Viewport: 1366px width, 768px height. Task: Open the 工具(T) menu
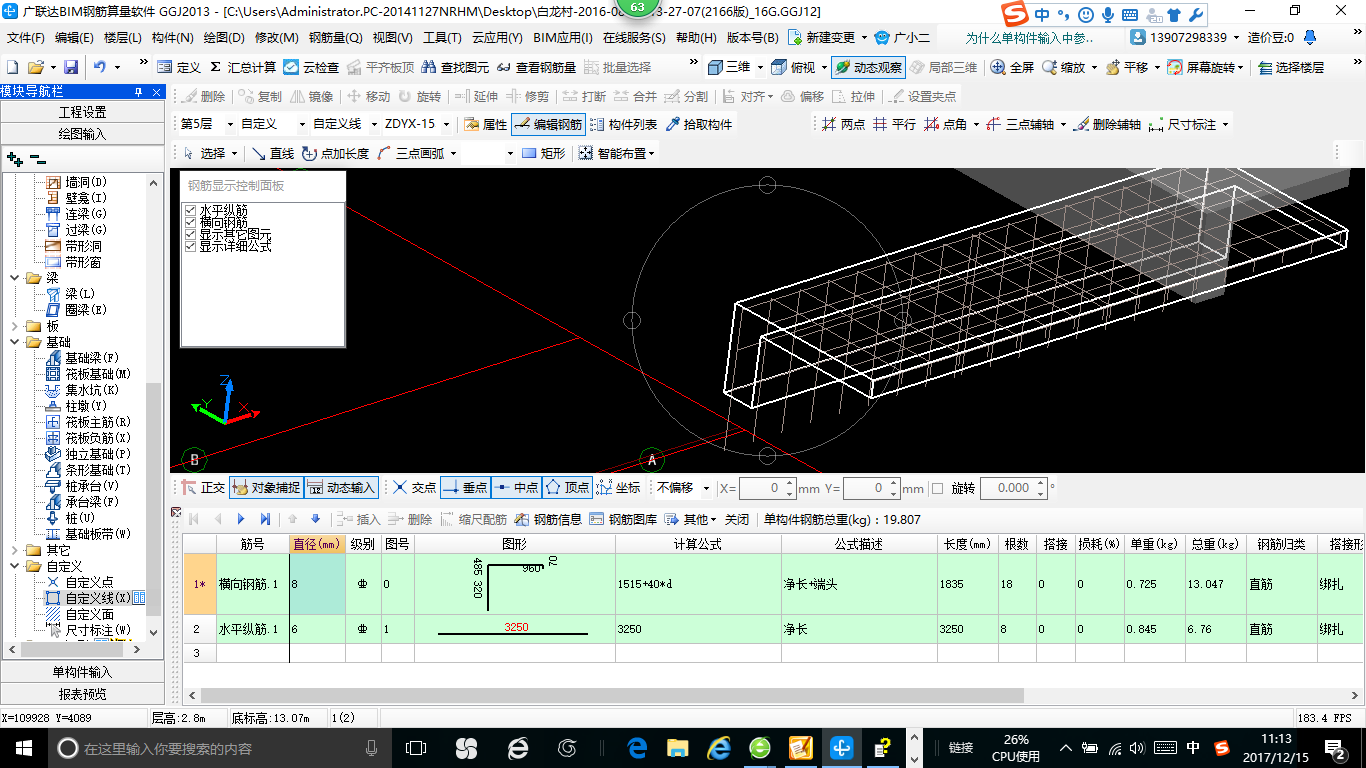tap(441, 38)
